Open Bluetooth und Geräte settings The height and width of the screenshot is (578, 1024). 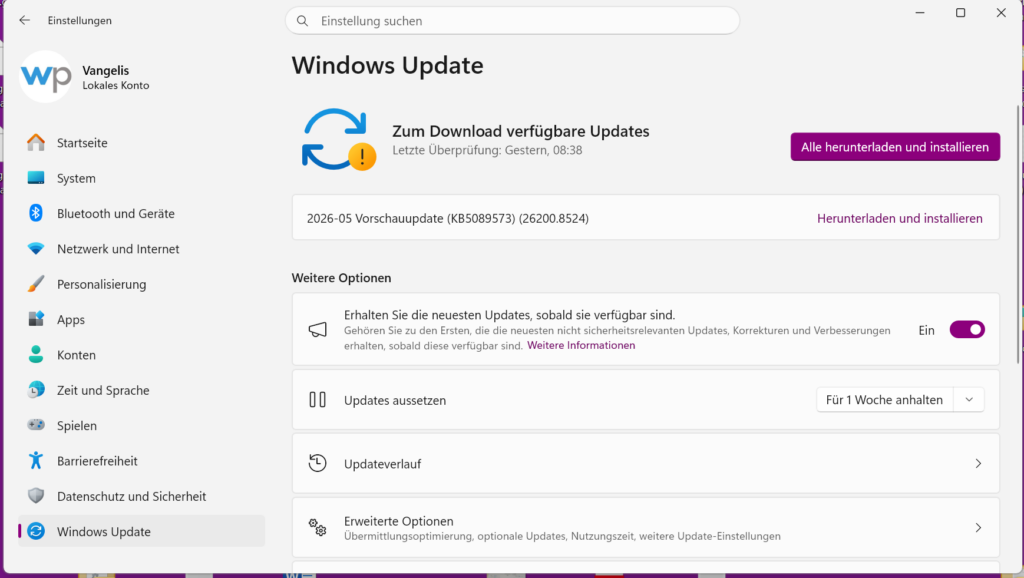tap(142, 213)
